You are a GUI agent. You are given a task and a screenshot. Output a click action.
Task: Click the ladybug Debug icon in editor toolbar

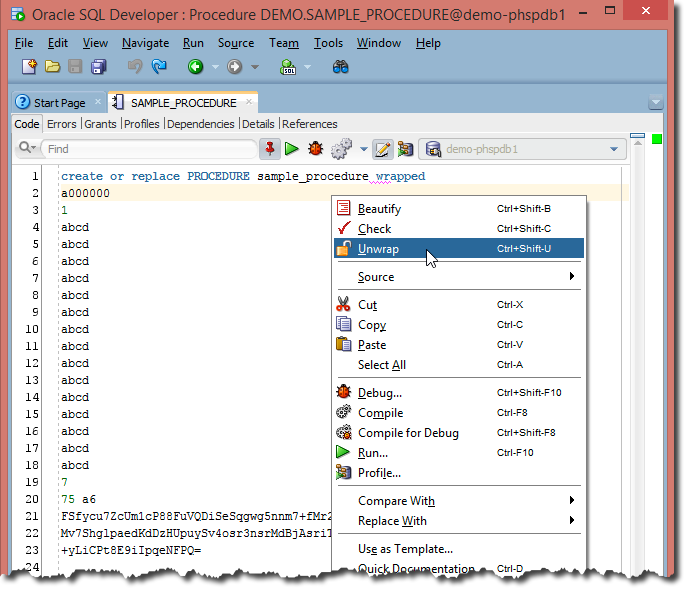click(315, 149)
